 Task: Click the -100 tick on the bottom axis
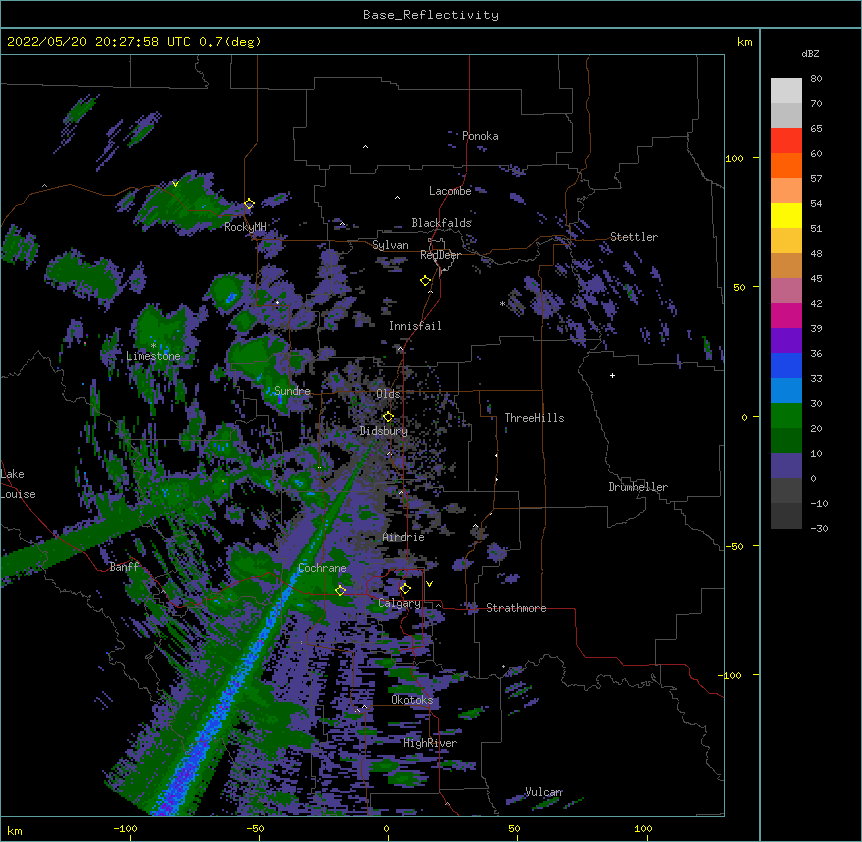125,829
